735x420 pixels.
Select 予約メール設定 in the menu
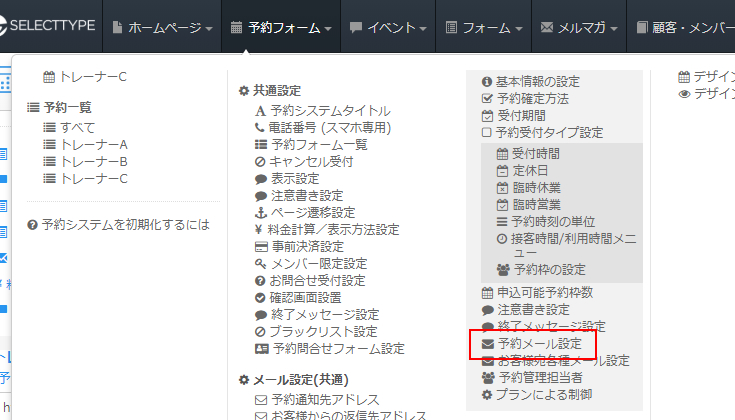coord(540,343)
